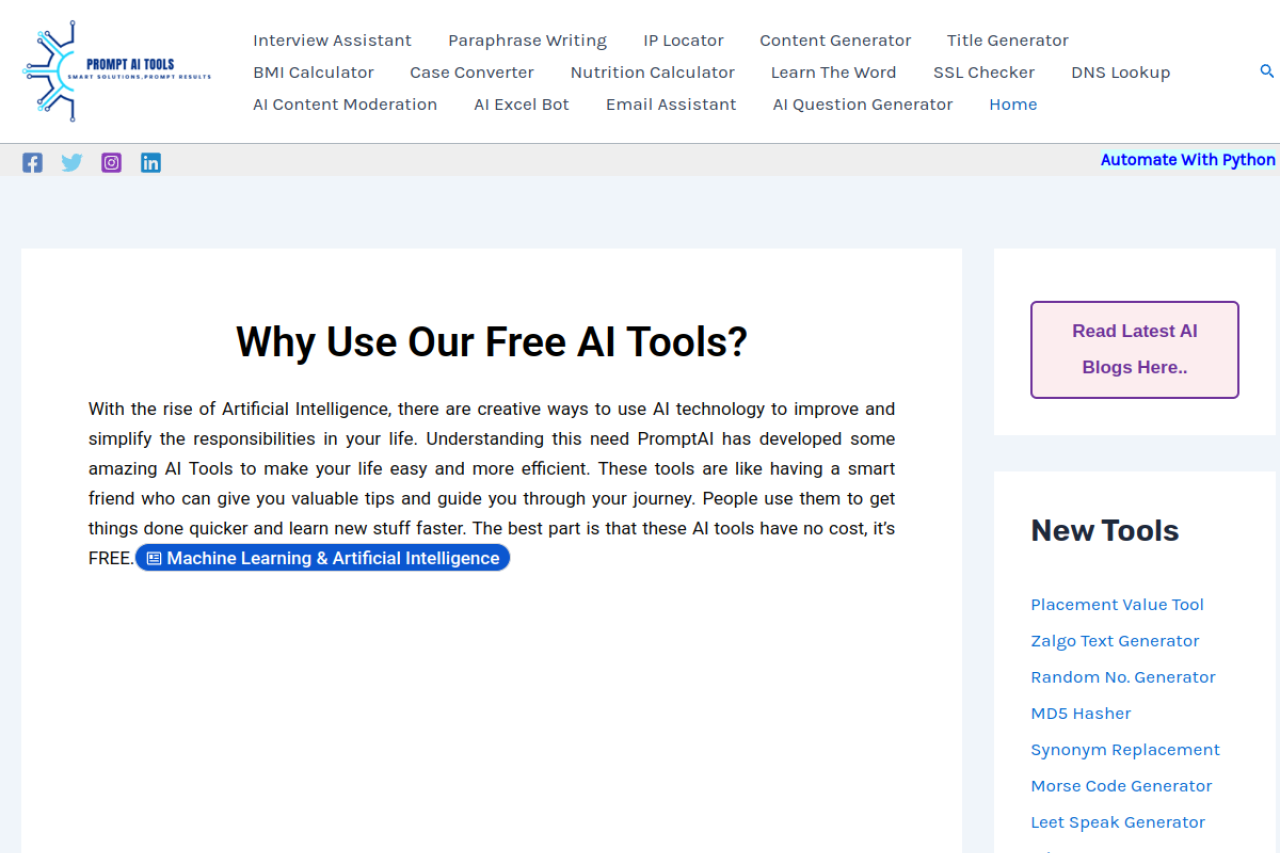Click the search magnifier icon
The height and width of the screenshot is (853, 1280).
1267,71
